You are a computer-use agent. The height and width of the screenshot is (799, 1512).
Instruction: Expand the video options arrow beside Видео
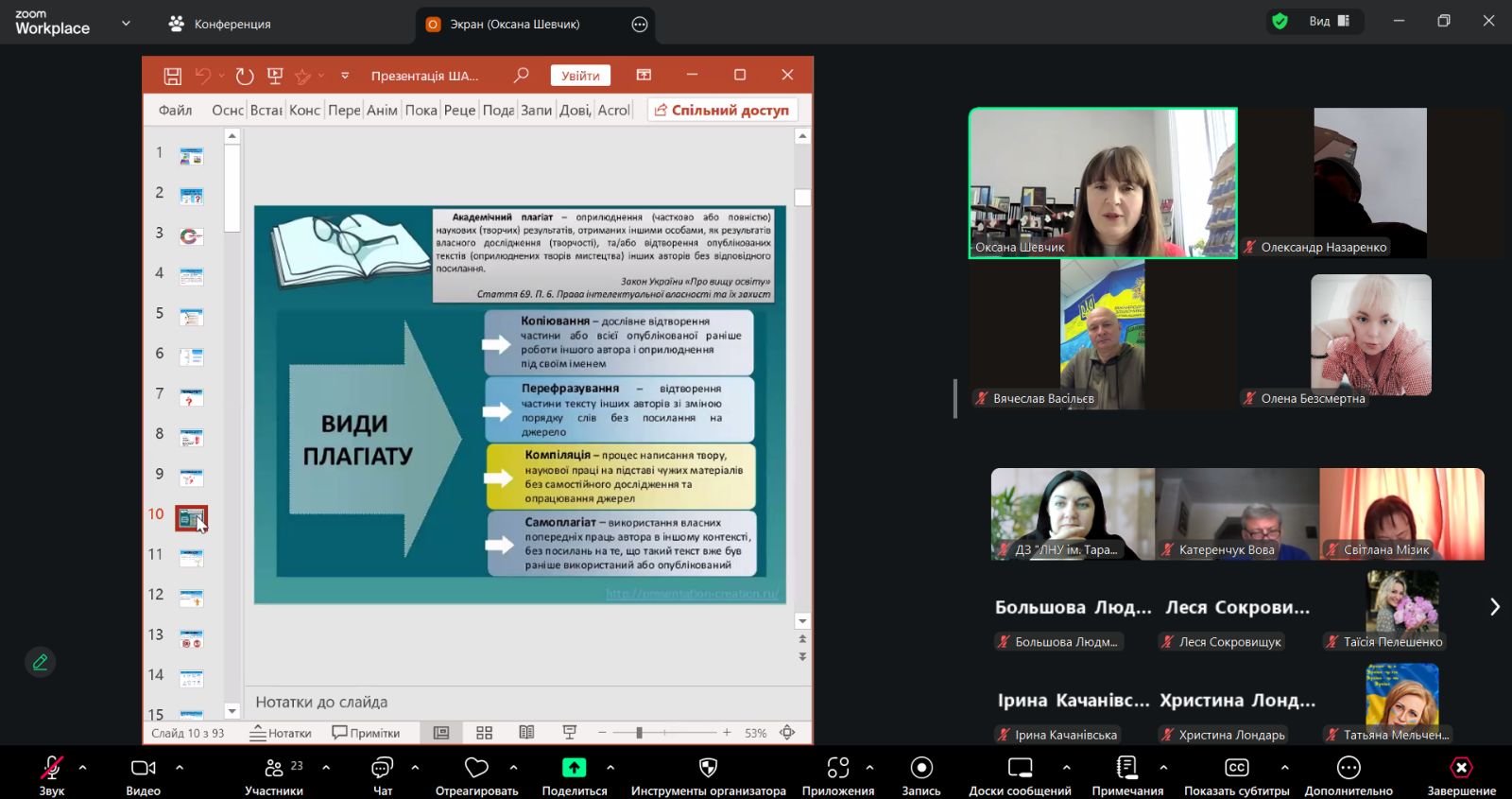click(180, 767)
